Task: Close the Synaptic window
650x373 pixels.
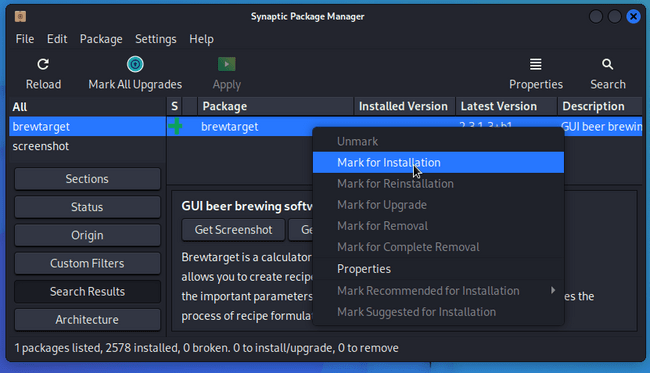Action: pos(633,17)
